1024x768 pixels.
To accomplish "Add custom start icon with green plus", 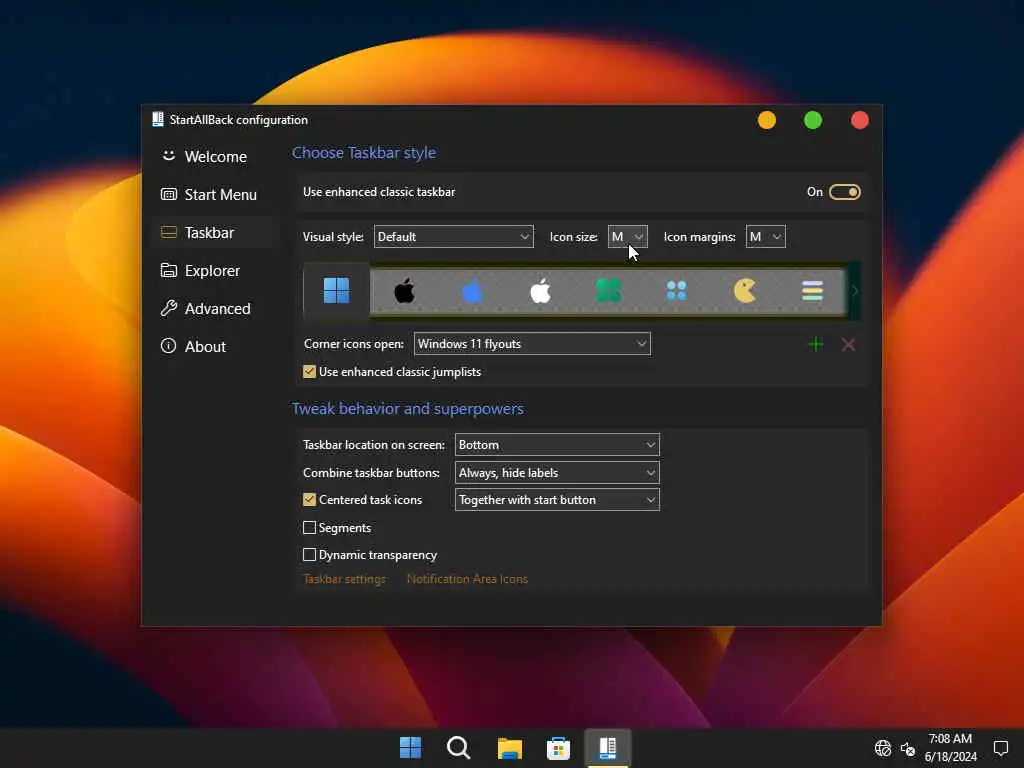I will click(816, 344).
